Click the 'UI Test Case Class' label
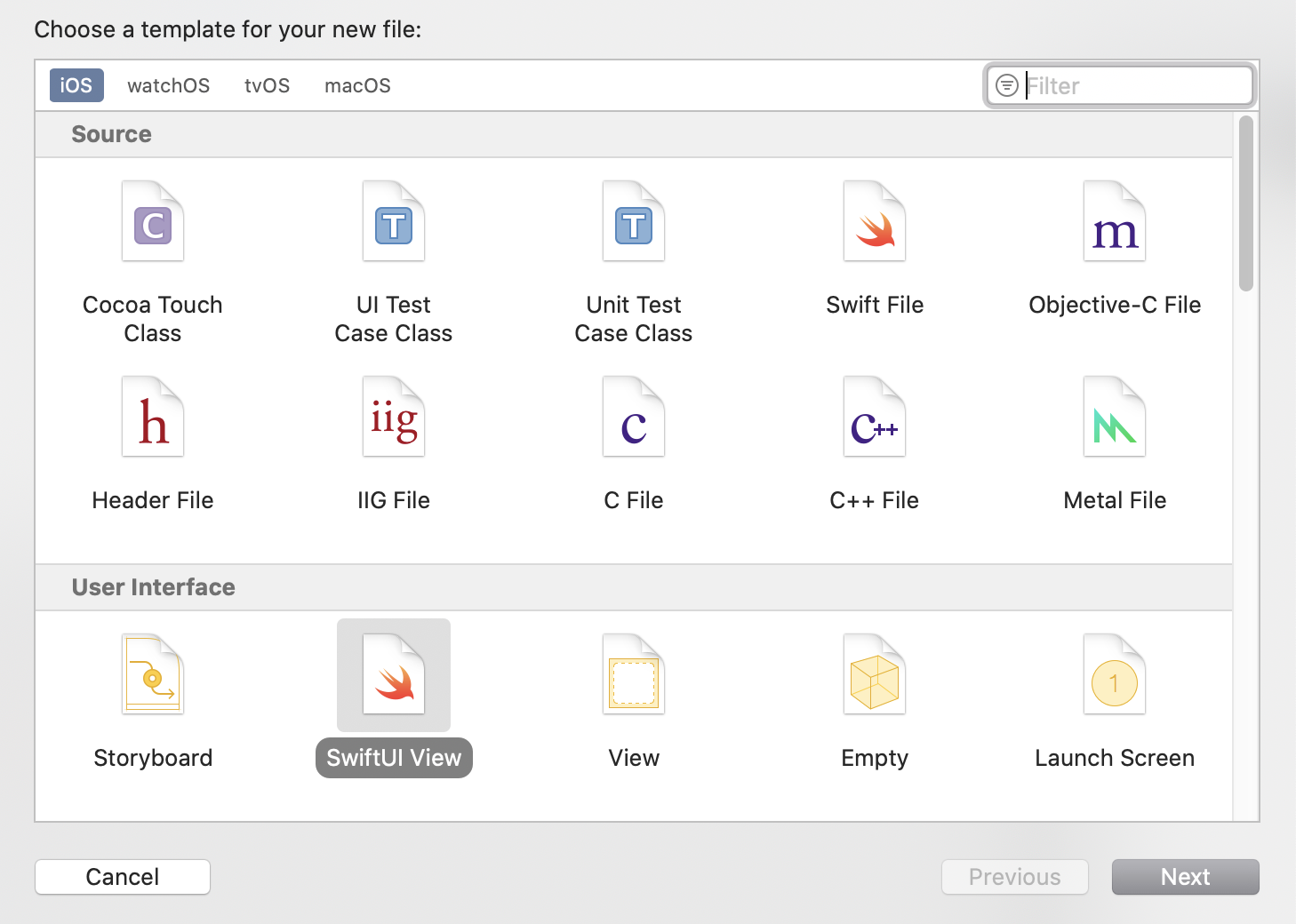The image size is (1296, 924). point(394,319)
